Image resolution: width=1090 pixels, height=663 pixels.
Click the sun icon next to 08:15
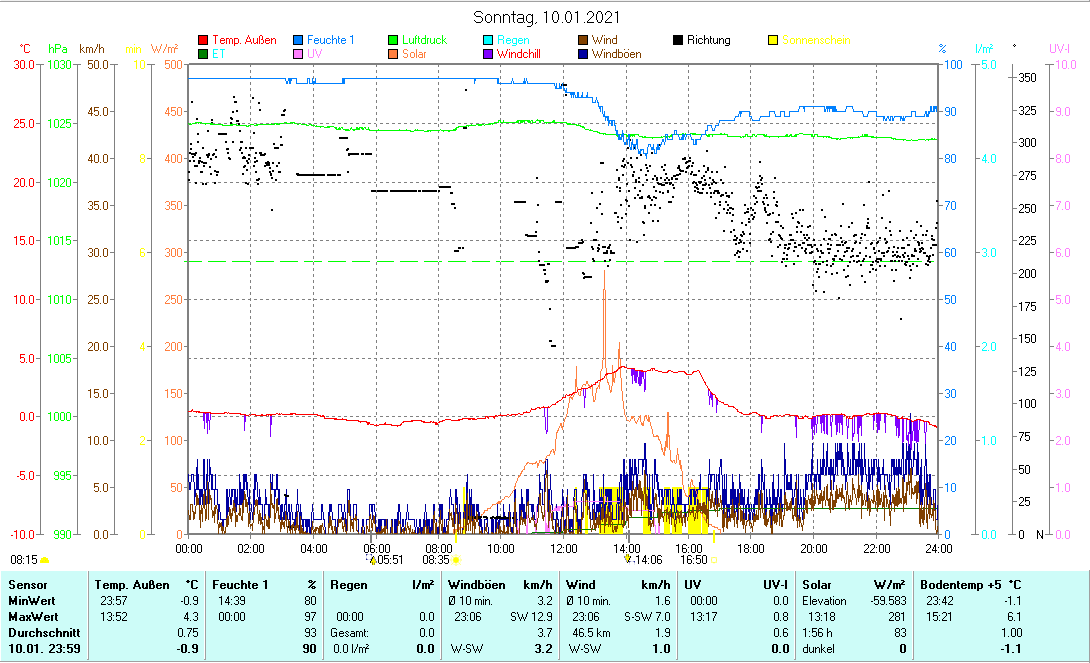[x=45, y=561]
